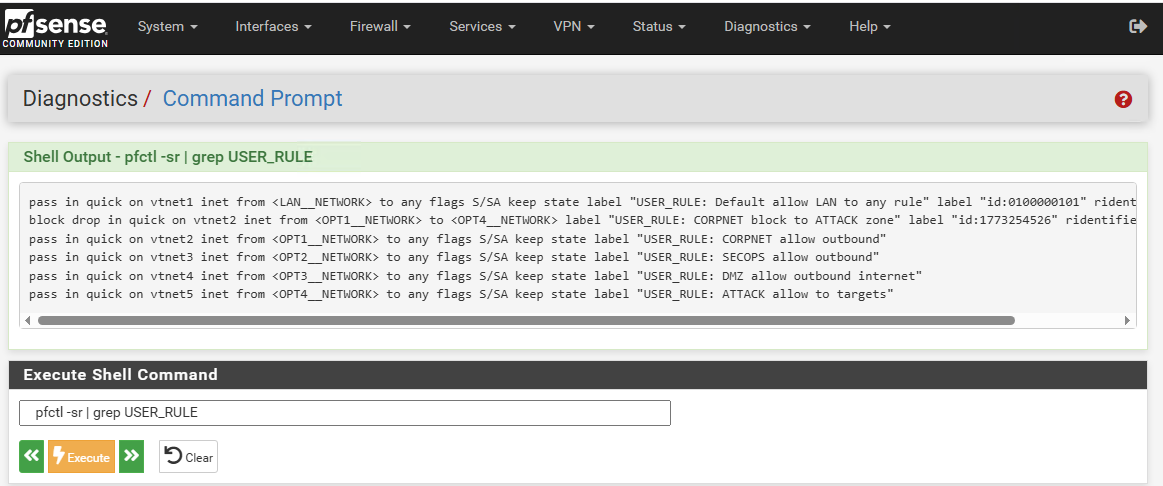Click the DMZ allow outbound internet rule line
Screen dimensions: 1163x486
(x=475, y=276)
